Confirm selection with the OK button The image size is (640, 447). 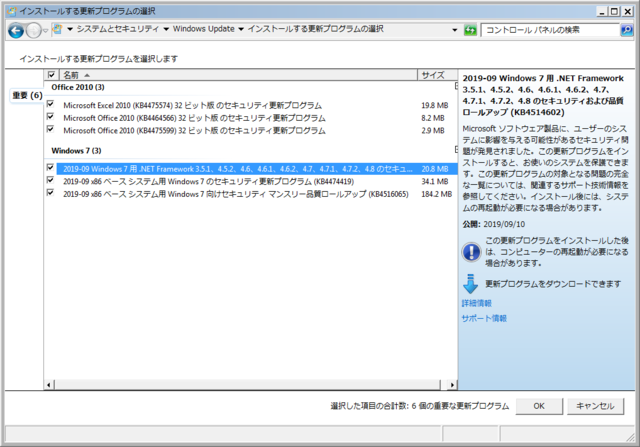pos(539,406)
